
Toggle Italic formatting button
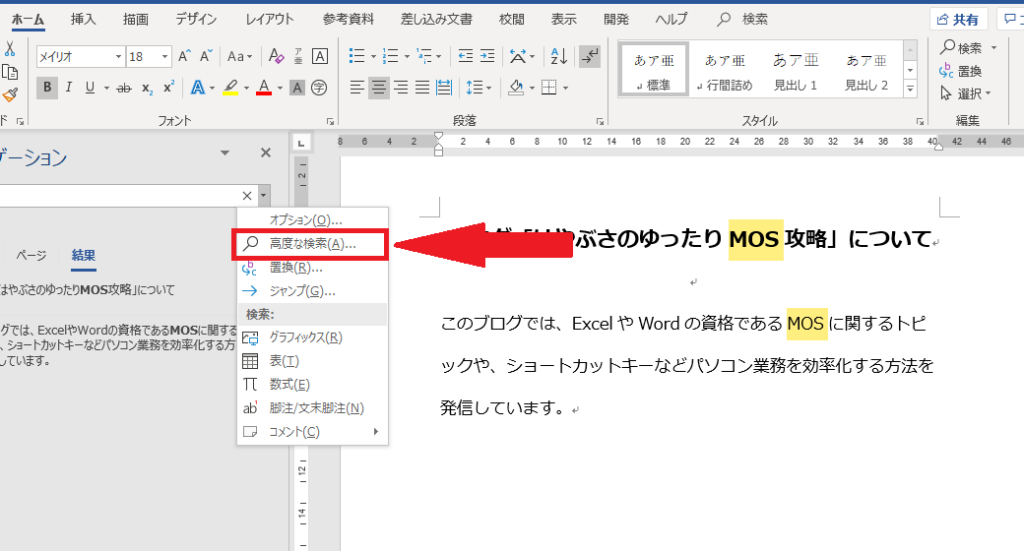68,87
